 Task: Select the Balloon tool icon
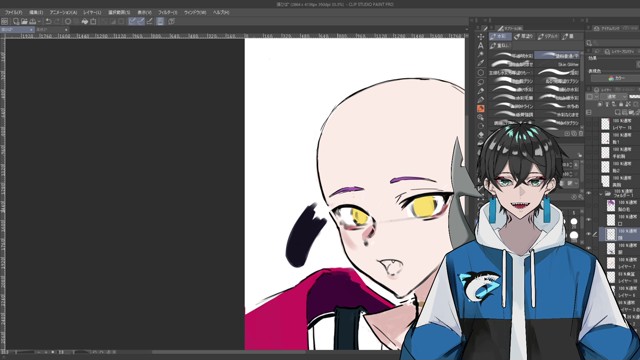pos(480,82)
